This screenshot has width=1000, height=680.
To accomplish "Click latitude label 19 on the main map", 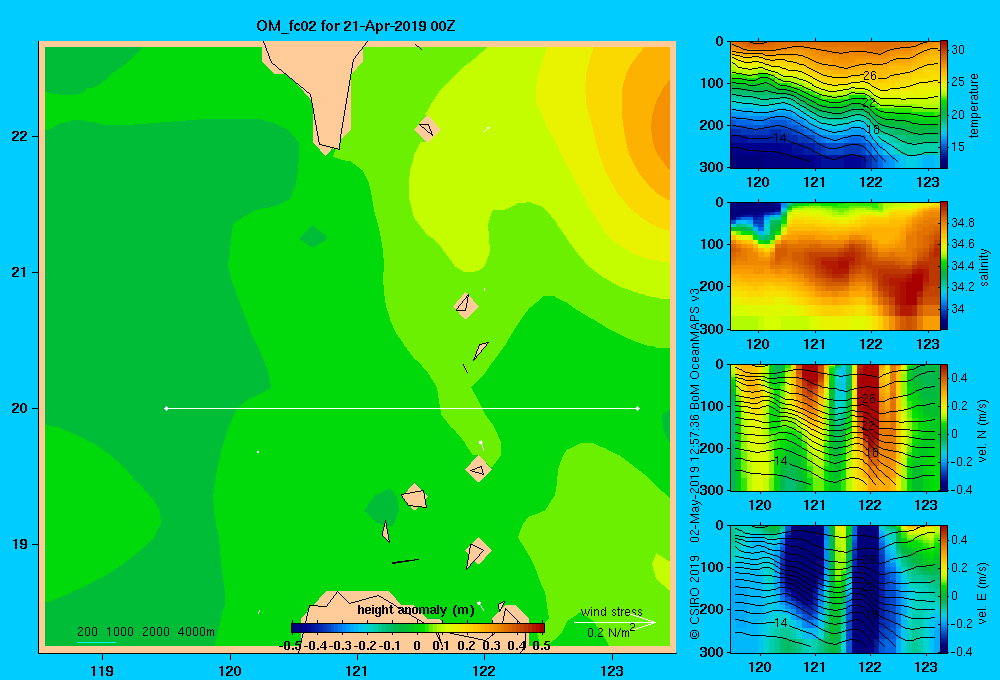I will pos(20,544).
